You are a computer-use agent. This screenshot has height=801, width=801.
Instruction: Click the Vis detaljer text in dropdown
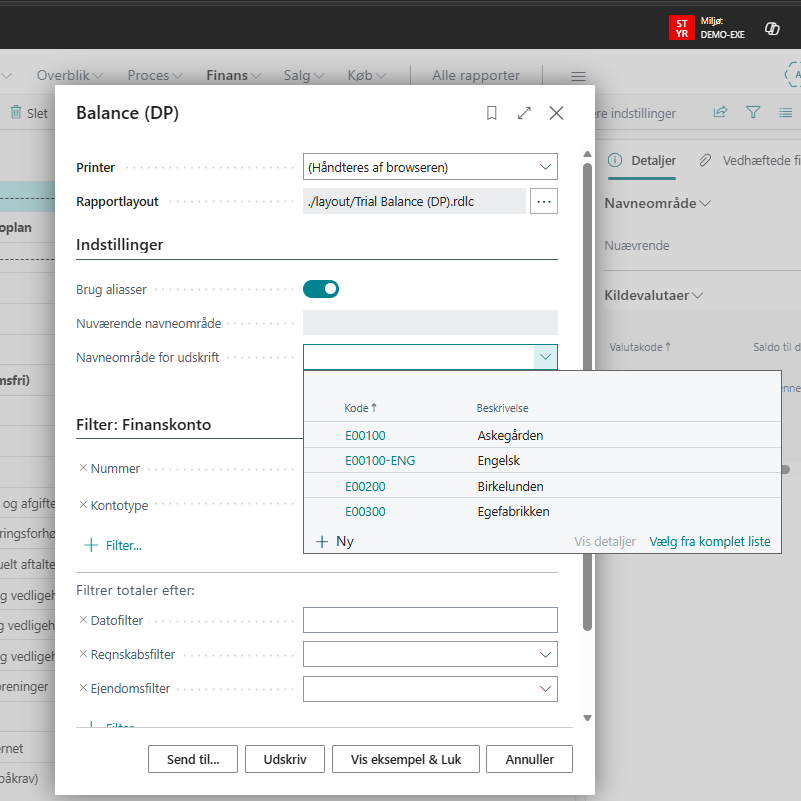[605, 541]
